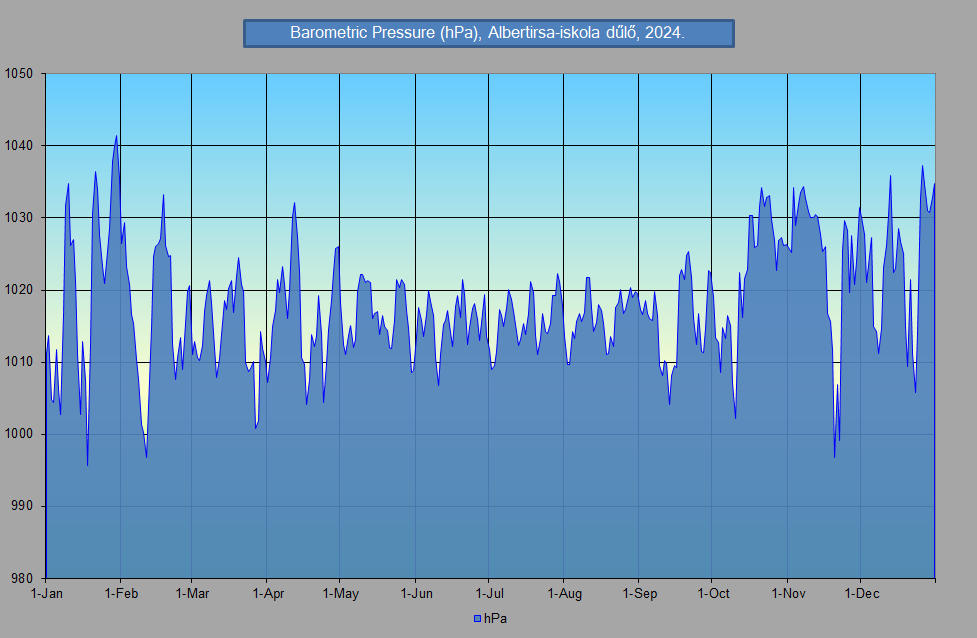The height and width of the screenshot is (638, 977).
Task: Click the 1-Nov axis label
Action: (788, 594)
